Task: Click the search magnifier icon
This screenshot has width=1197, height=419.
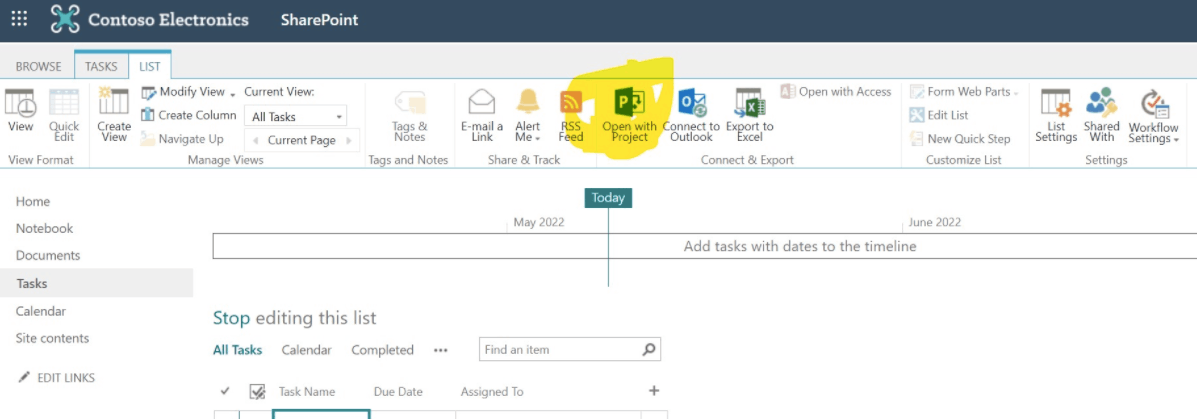Action: [x=649, y=350]
